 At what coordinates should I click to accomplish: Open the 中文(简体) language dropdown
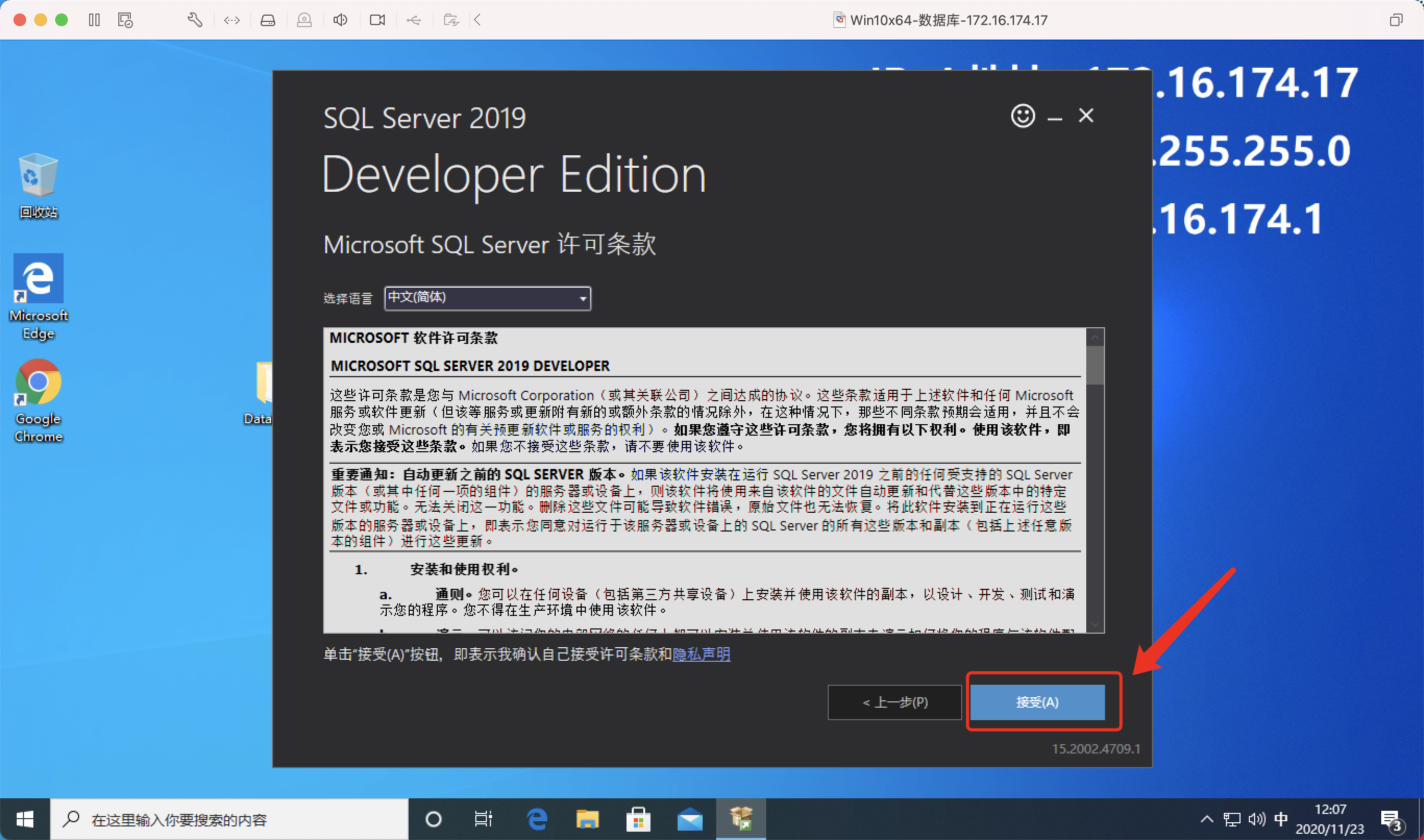582,298
